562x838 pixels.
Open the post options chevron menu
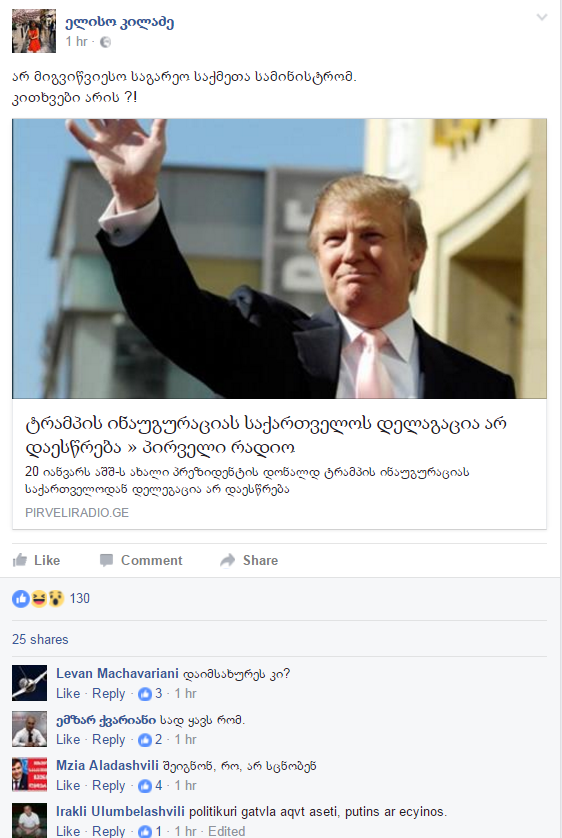click(x=542, y=17)
